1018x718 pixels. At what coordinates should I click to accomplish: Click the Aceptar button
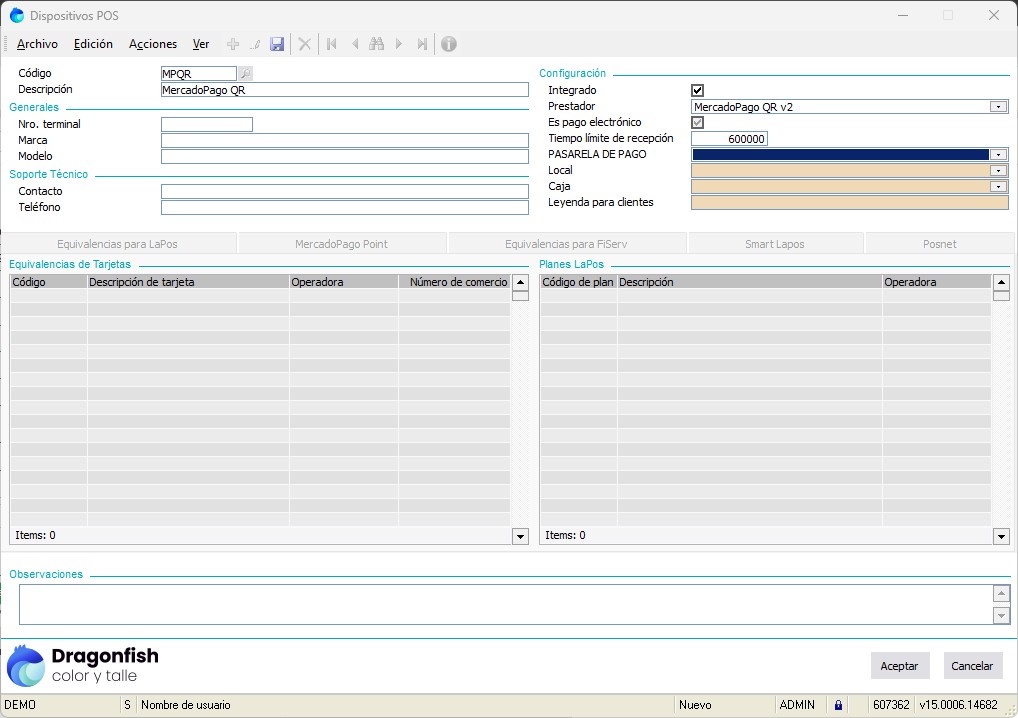[899, 666]
